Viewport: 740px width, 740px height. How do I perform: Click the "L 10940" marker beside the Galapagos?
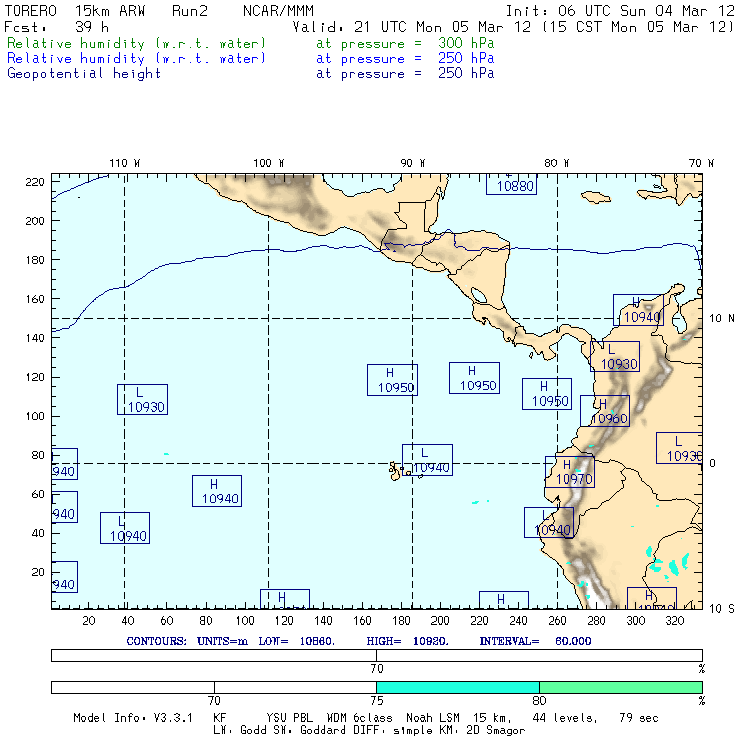tap(428, 460)
